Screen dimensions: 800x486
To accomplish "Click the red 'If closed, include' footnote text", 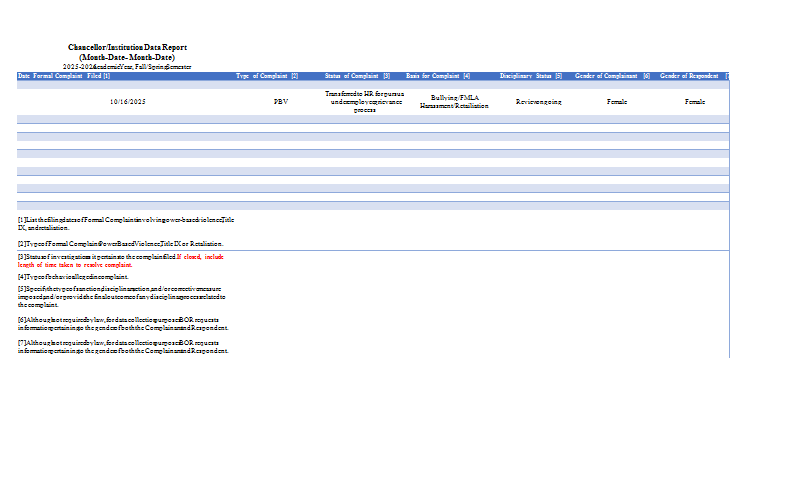I will tap(201, 257).
